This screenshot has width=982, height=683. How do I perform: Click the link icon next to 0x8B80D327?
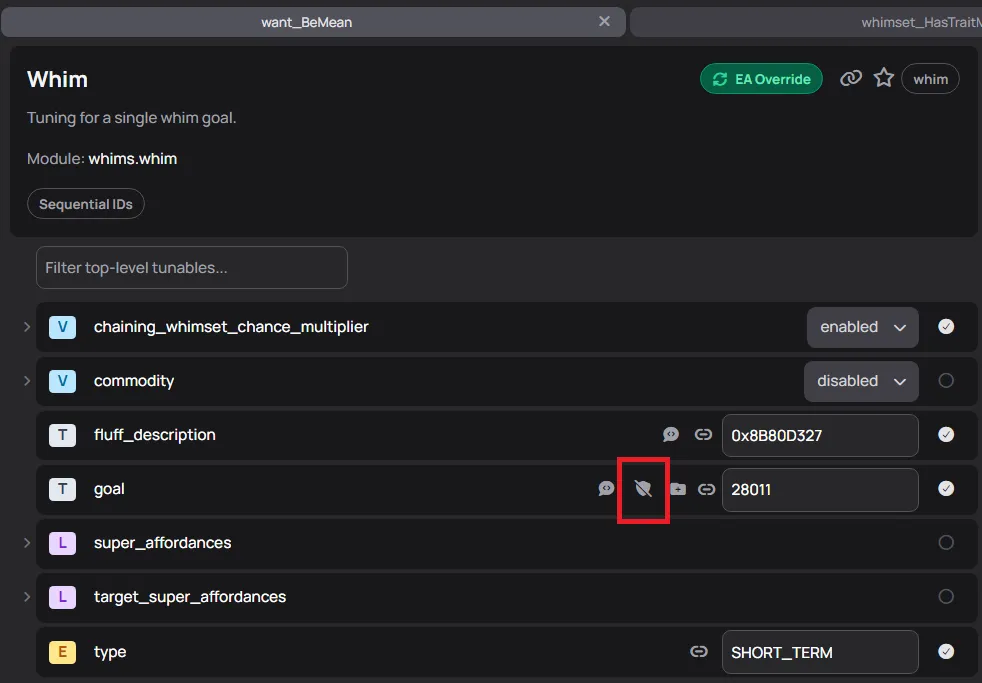(704, 435)
